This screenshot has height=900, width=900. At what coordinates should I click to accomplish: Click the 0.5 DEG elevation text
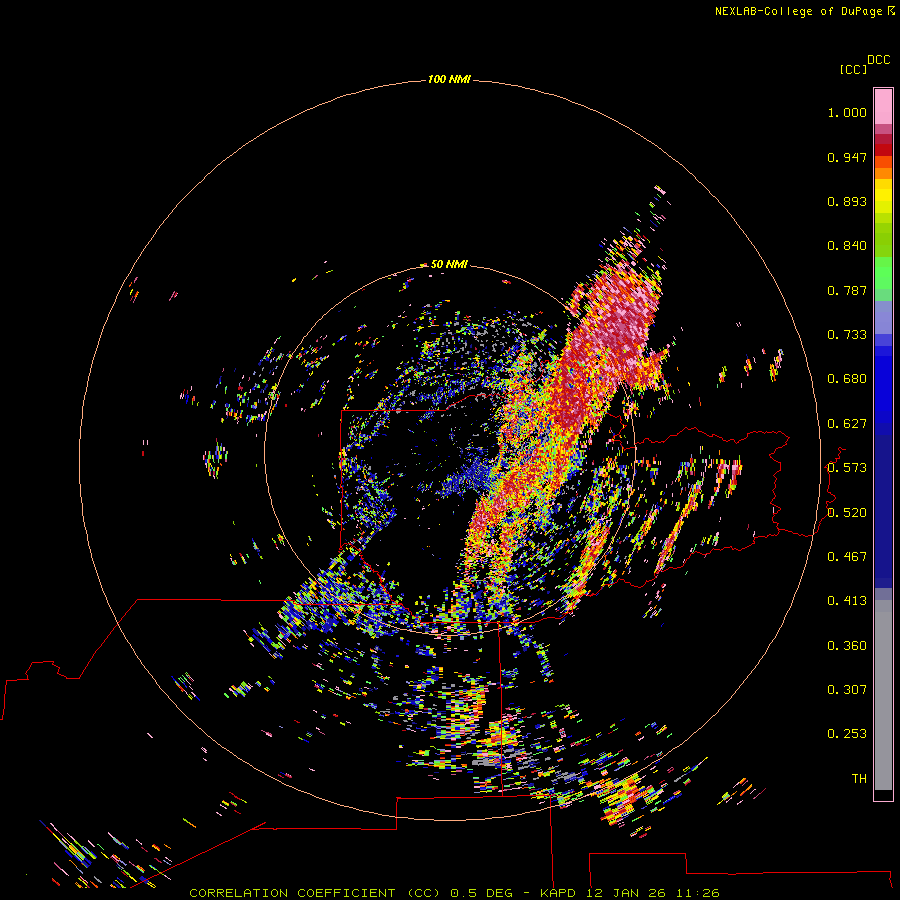point(483,893)
